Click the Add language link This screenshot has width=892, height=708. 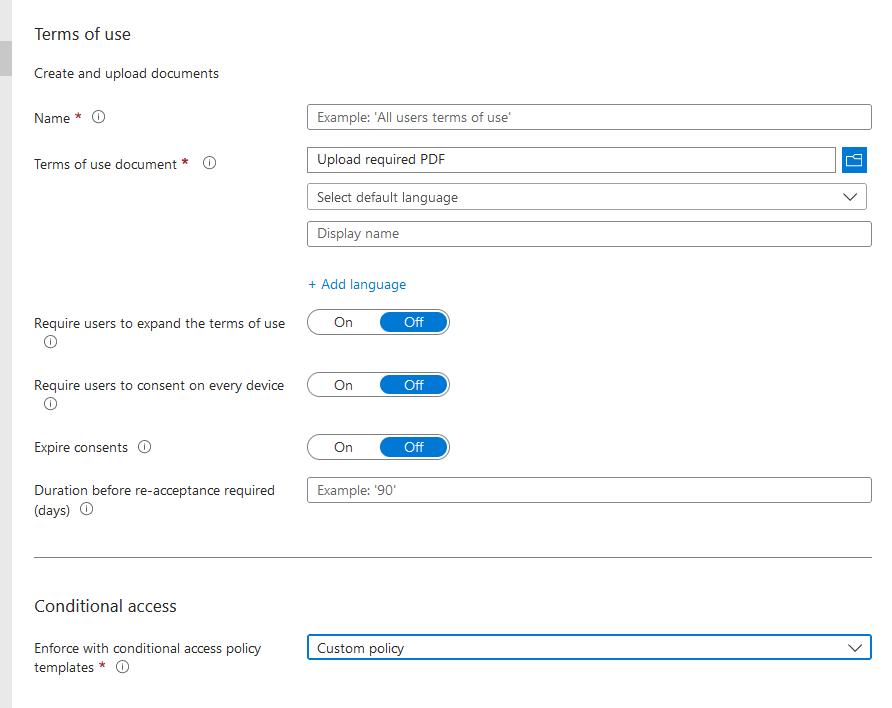(357, 284)
